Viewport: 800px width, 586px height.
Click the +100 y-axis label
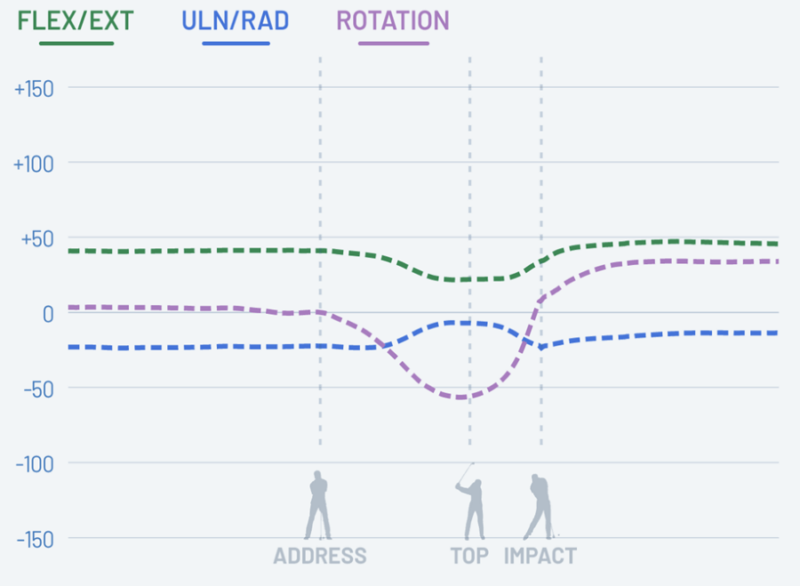click(33, 163)
